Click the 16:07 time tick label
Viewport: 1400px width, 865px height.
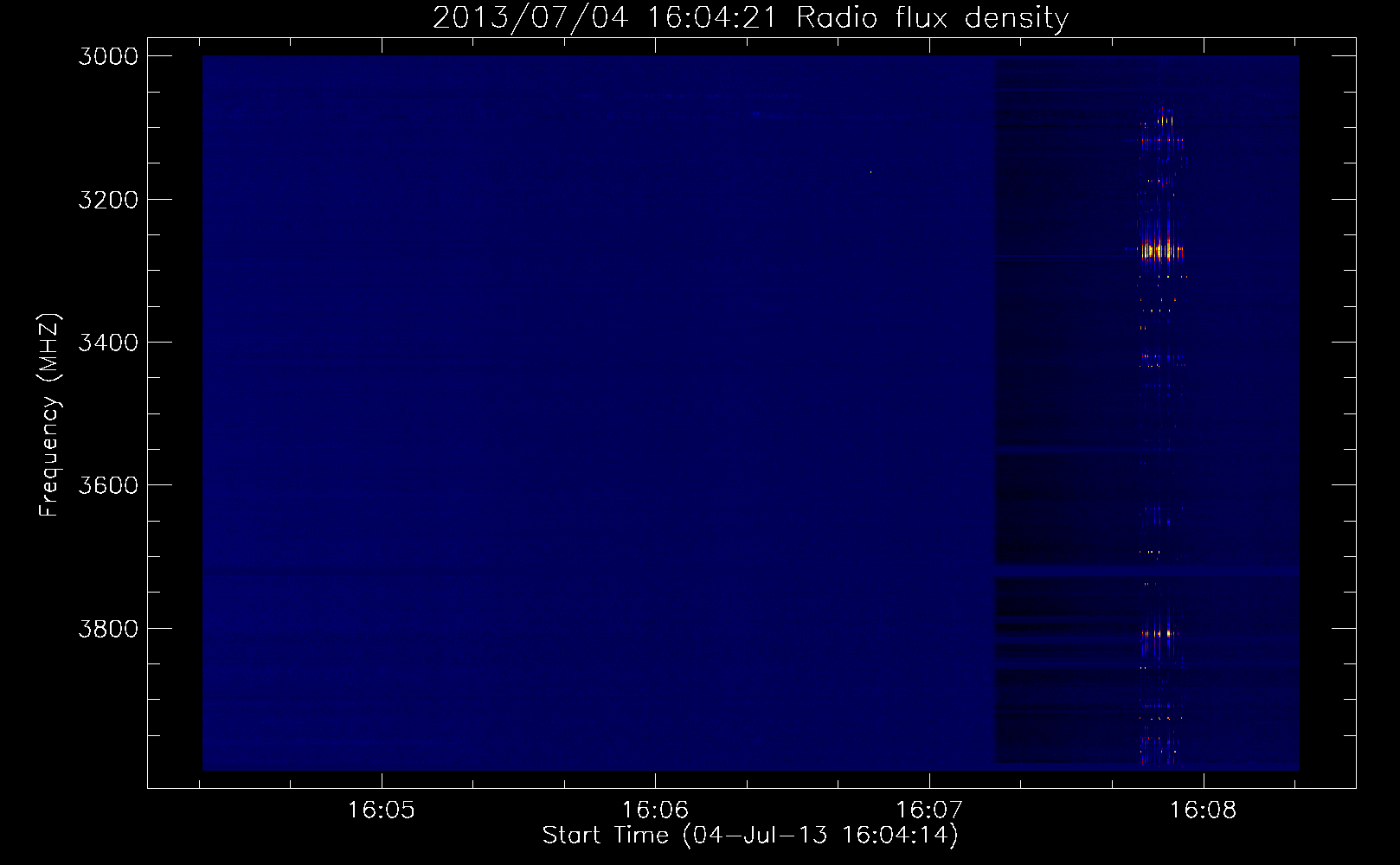pos(929,811)
